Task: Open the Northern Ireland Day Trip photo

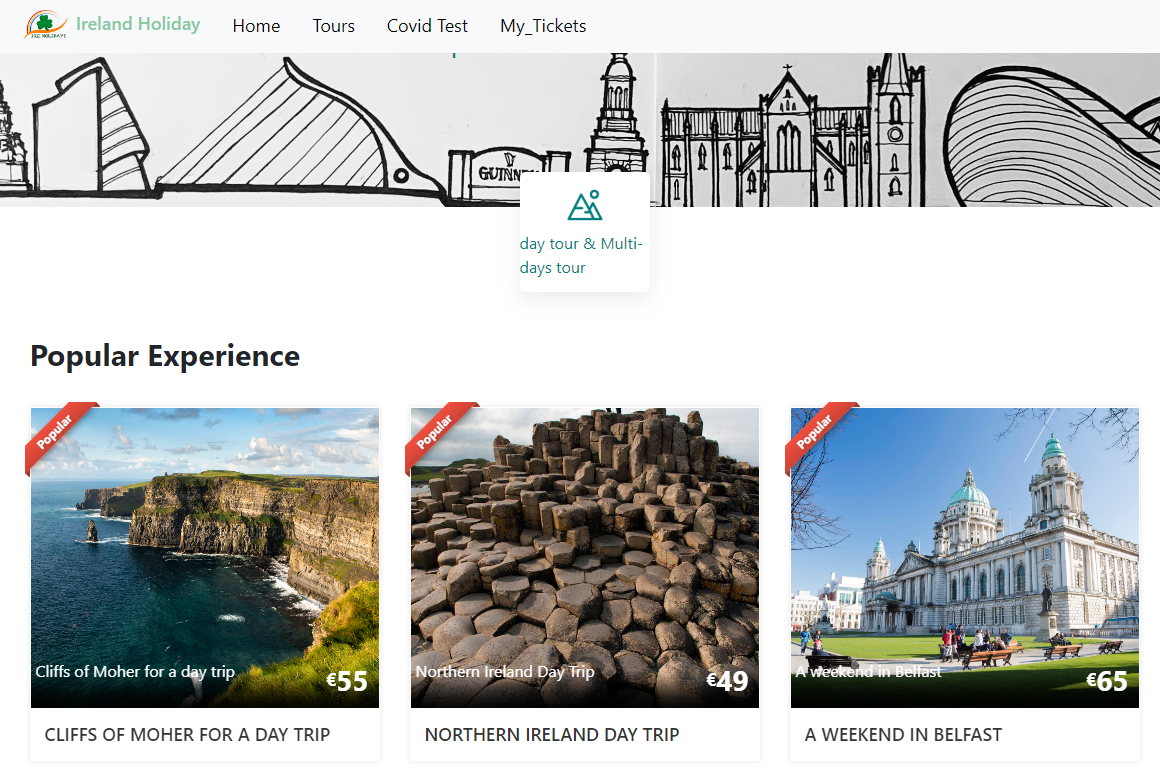Action: coord(584,558)
